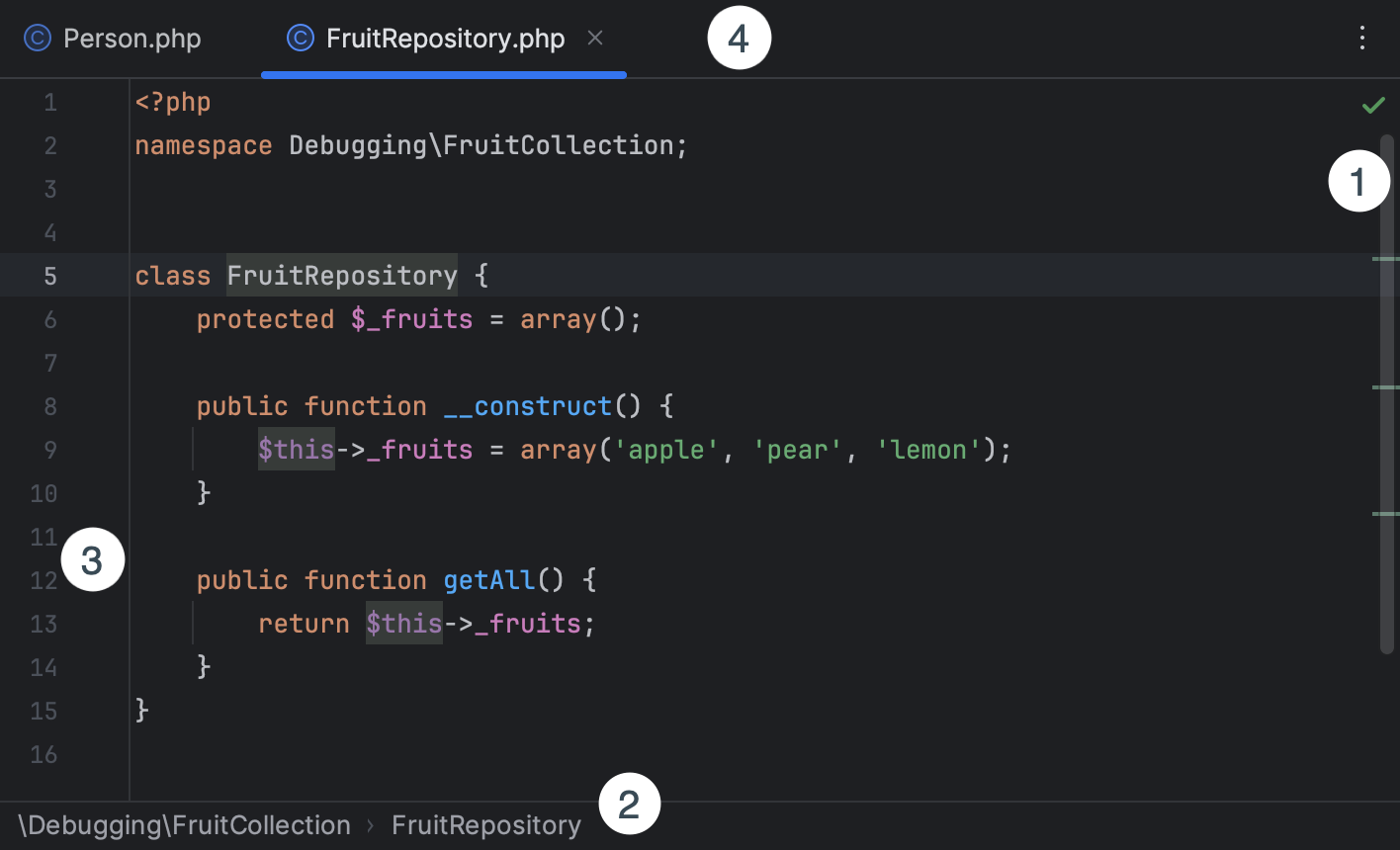
Task: Click the green inspection checkmark indicator
Action: pyautogui.click(x=1374, y=104)
